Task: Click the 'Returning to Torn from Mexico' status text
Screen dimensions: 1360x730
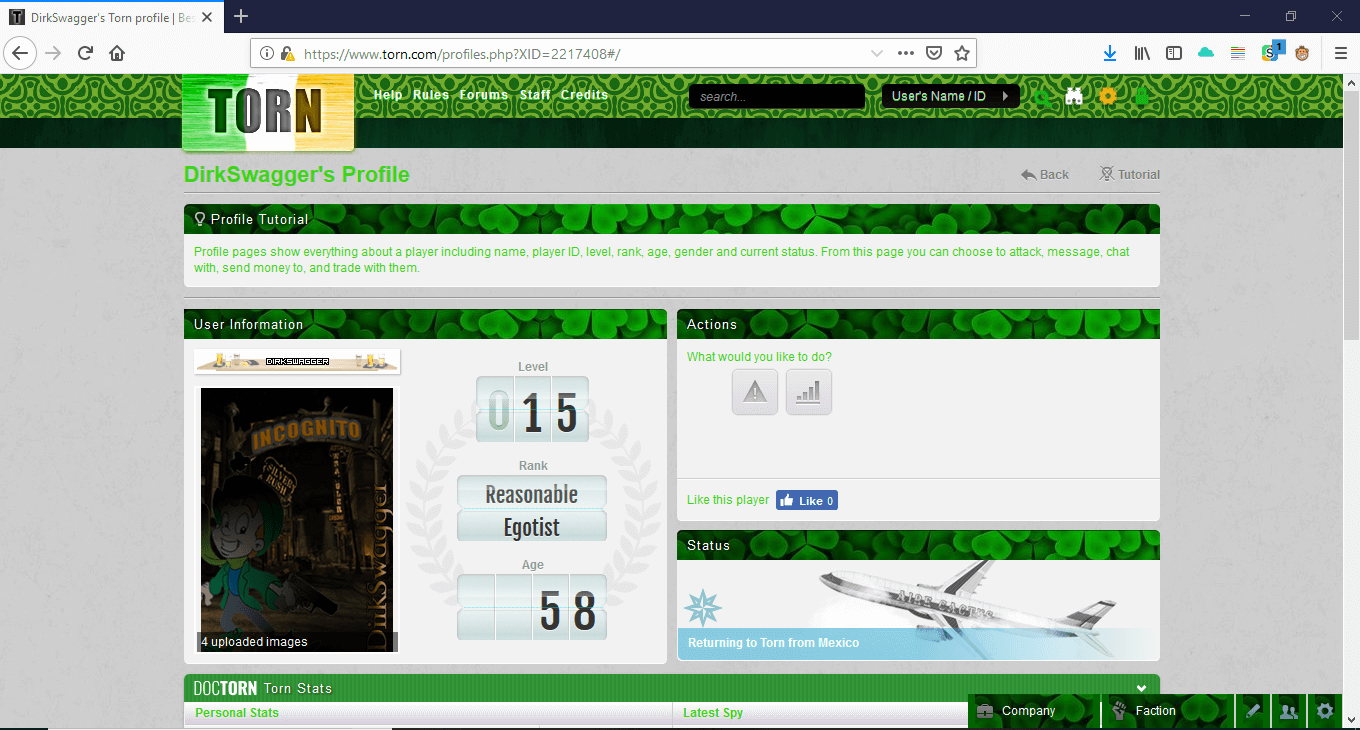Action: (774, 643)
